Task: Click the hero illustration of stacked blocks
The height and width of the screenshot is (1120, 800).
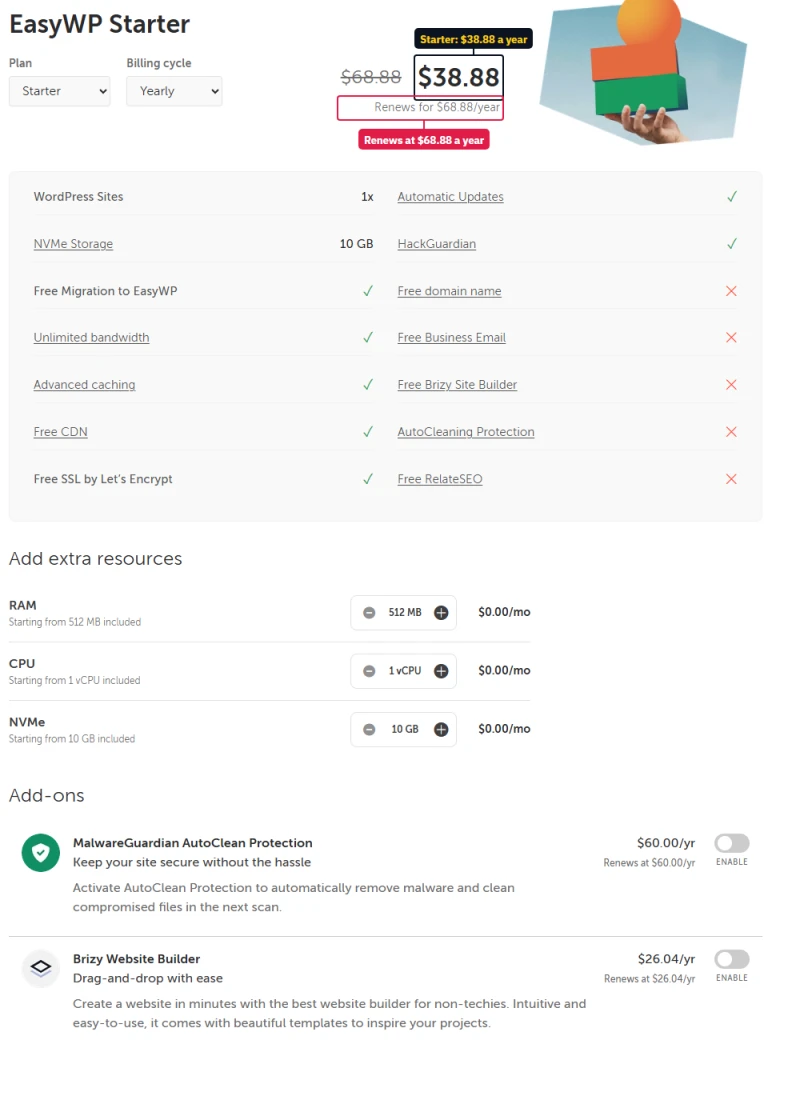Action: pyautogui.click(x=643, y=71)
